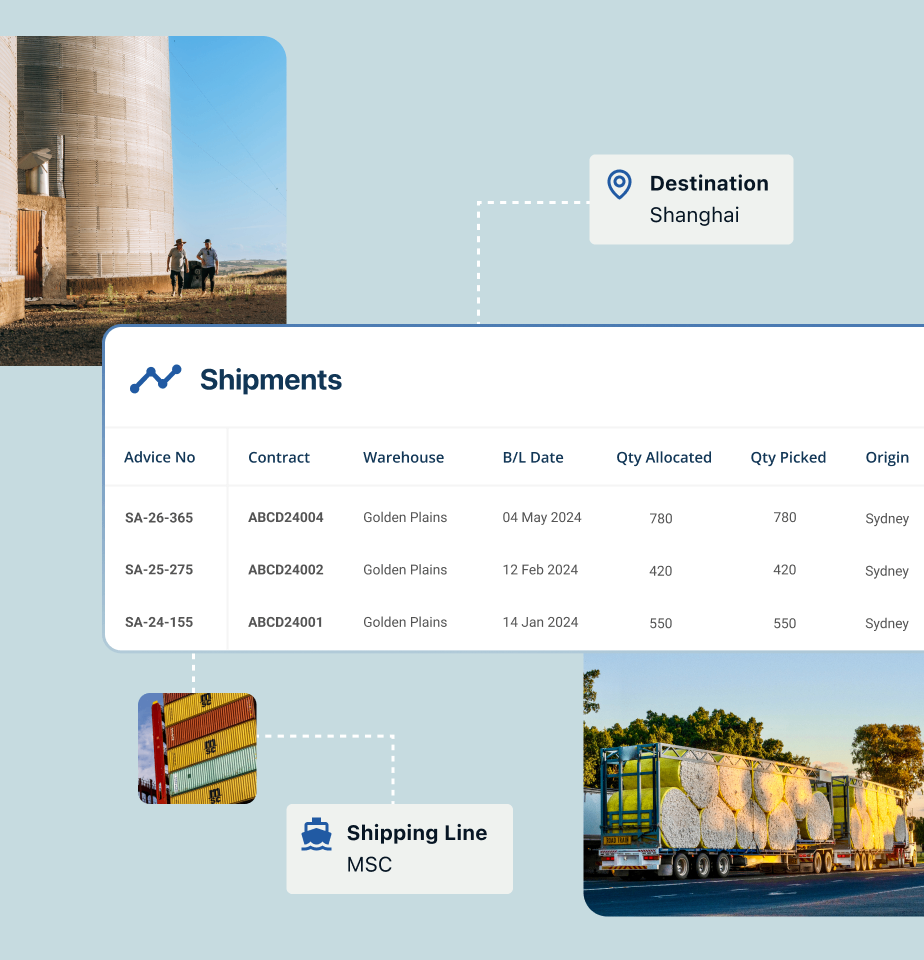
Task: Click the Shipments heading
Action: pyautogui.click(x=271, y=380)
